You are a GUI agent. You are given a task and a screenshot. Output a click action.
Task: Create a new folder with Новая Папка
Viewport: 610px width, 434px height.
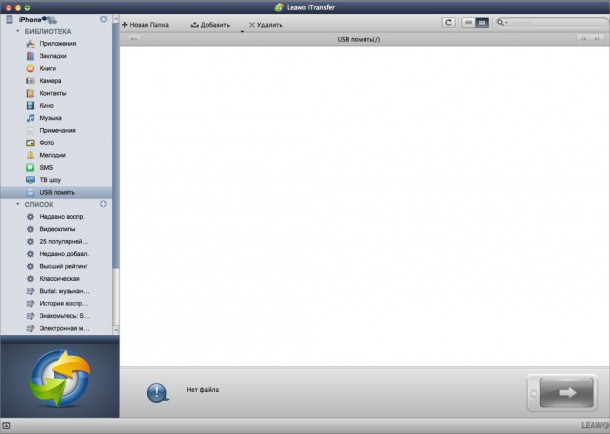click(x=145, y=25)
